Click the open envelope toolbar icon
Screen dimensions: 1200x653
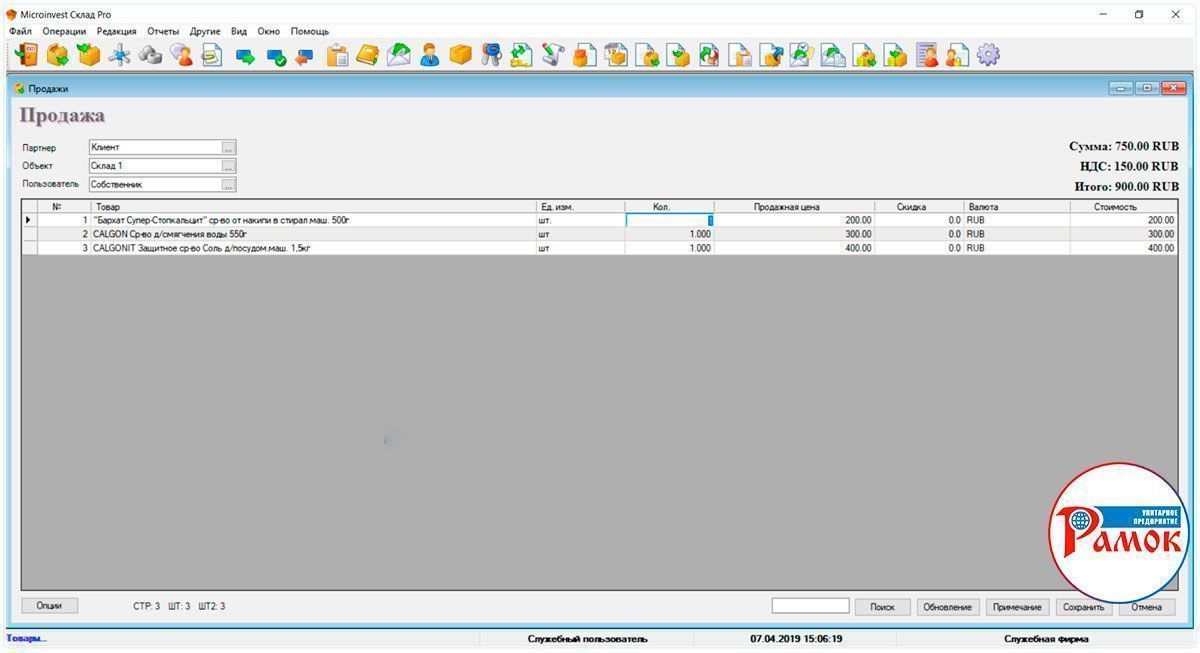click(399, 55)
